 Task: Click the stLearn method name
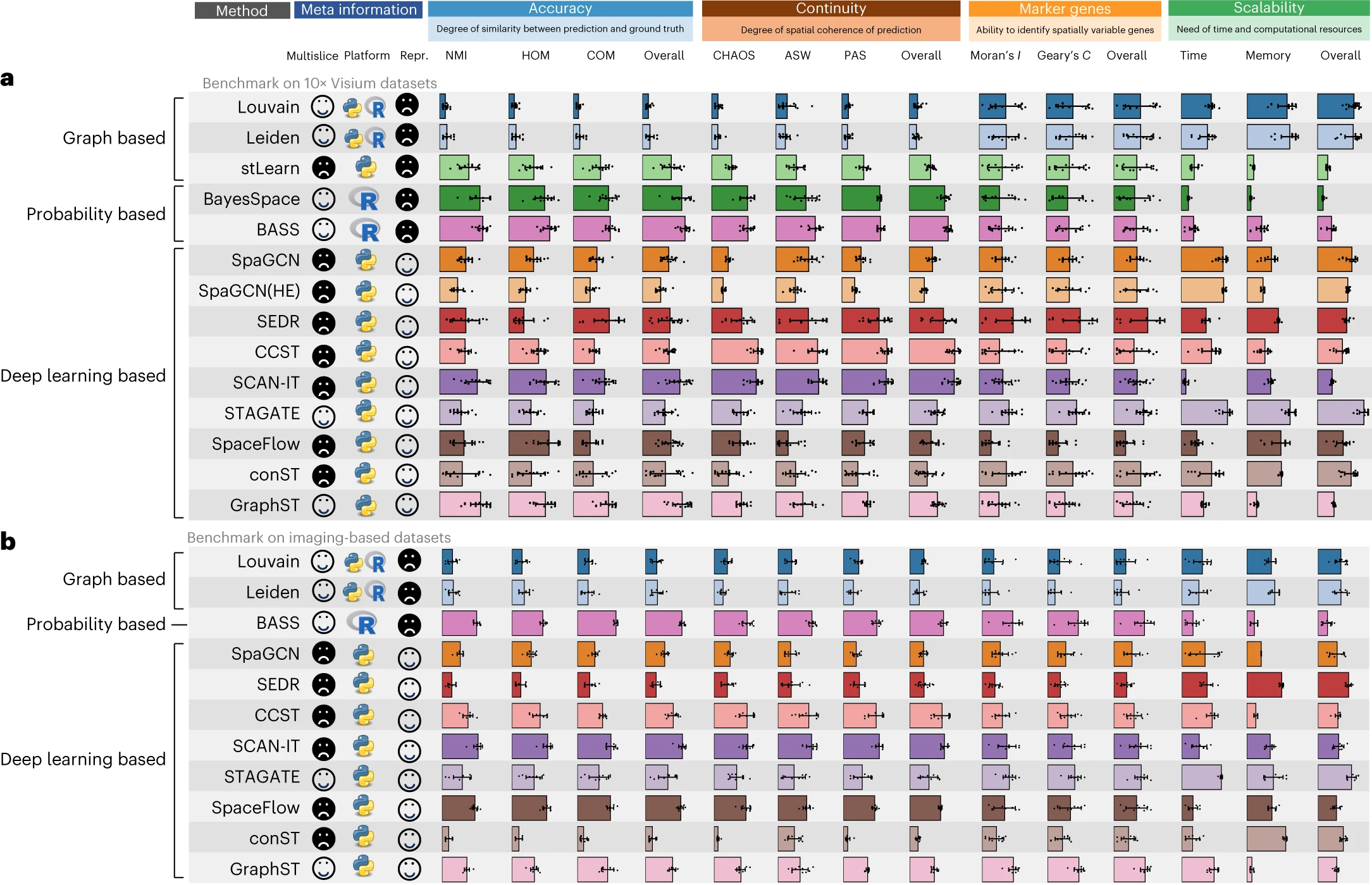(270, 168)
